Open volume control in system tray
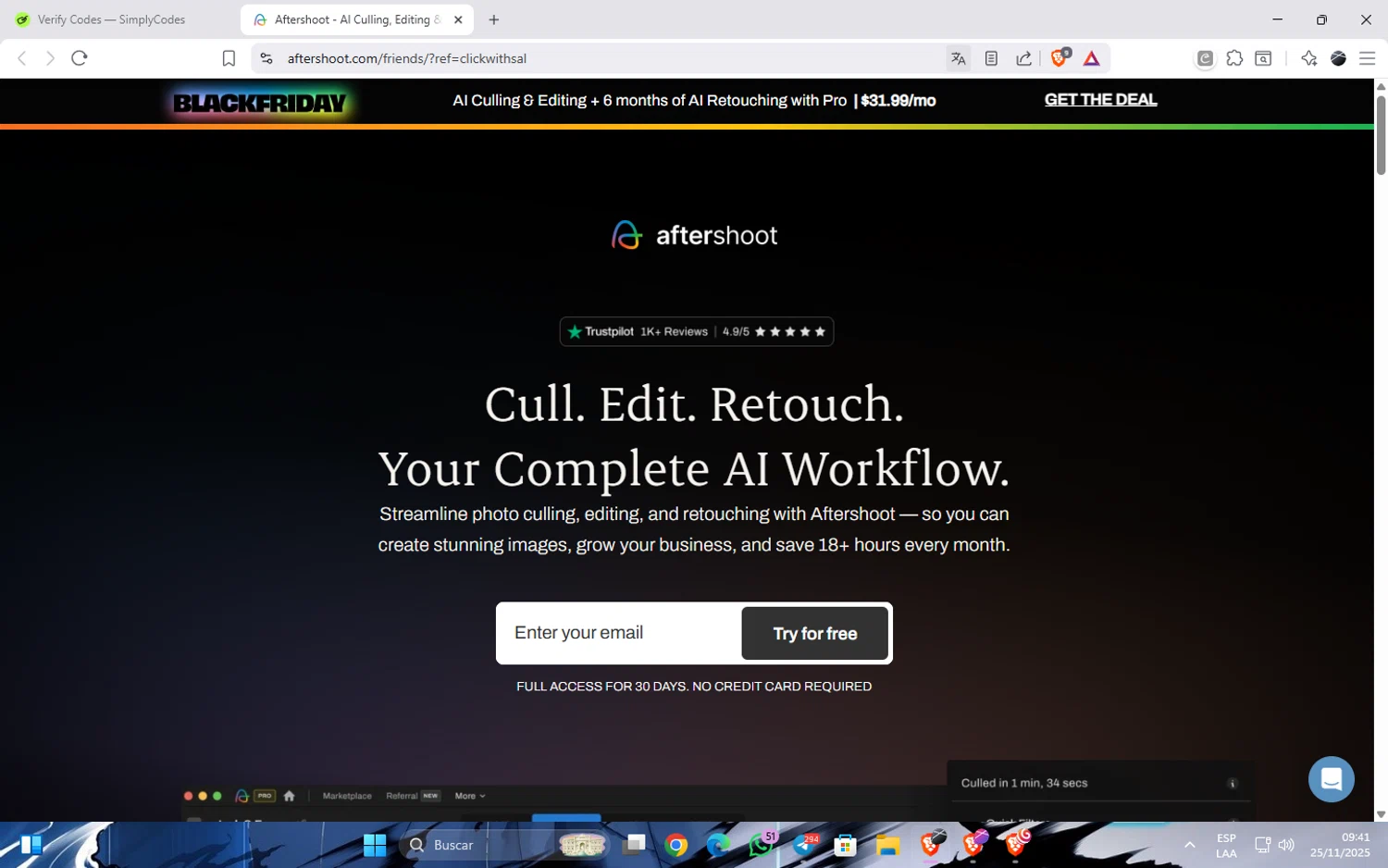 coord(1286,845)
